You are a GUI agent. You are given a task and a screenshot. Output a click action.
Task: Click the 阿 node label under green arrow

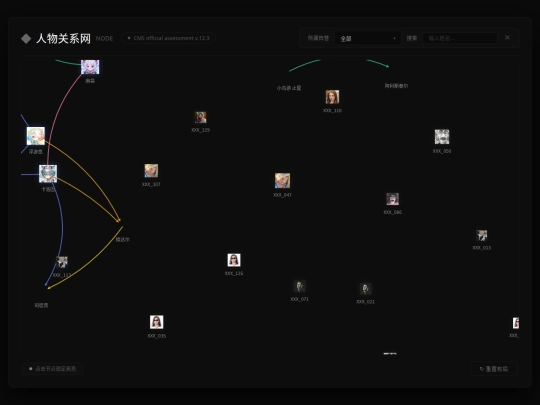pos(396,86)
